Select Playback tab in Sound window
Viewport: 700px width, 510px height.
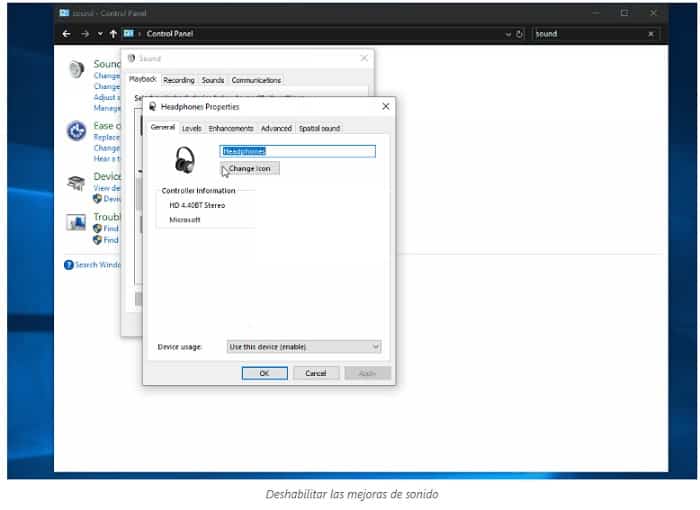[142, 79]
